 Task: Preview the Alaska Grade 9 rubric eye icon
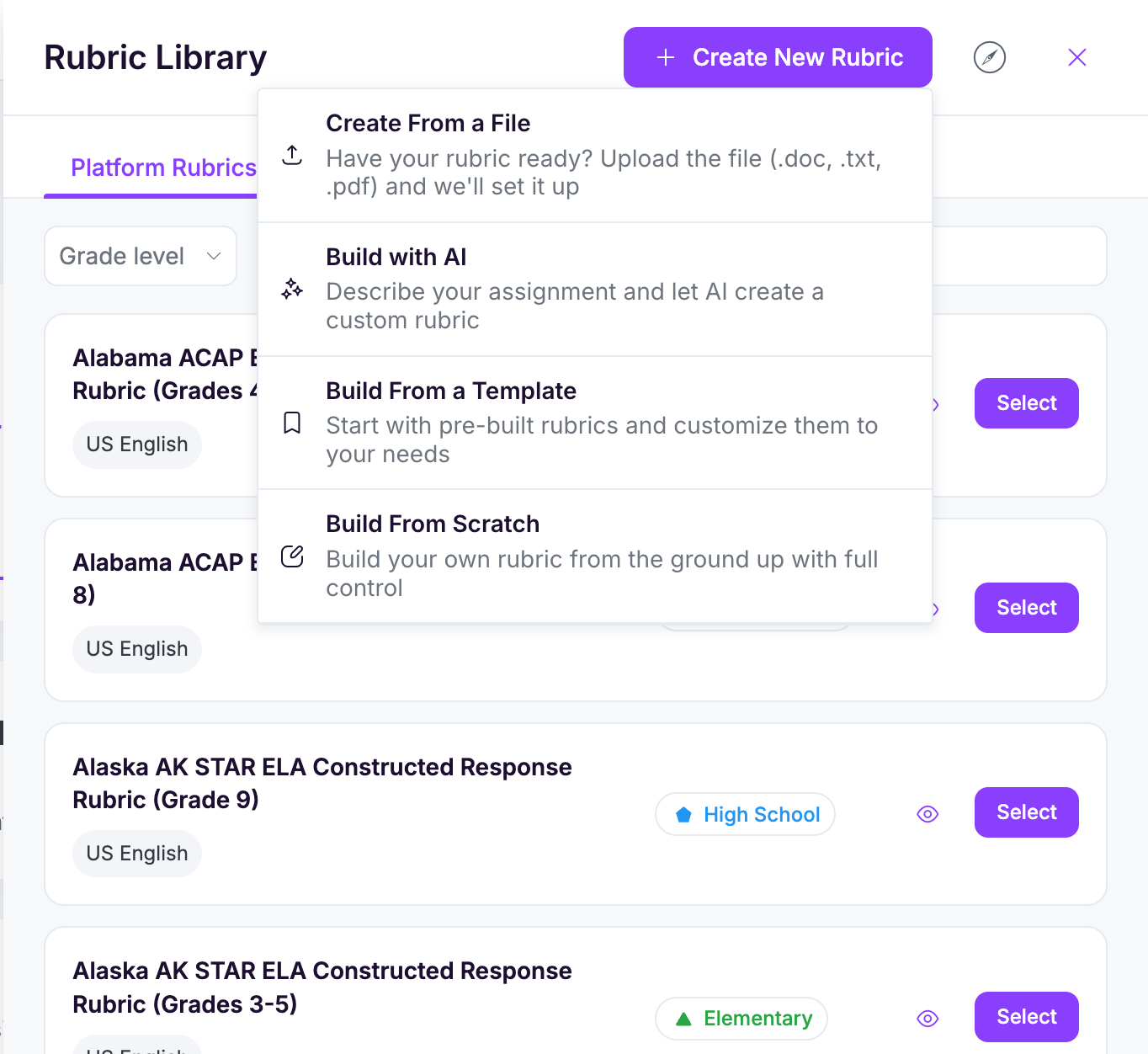click(927, 814)
